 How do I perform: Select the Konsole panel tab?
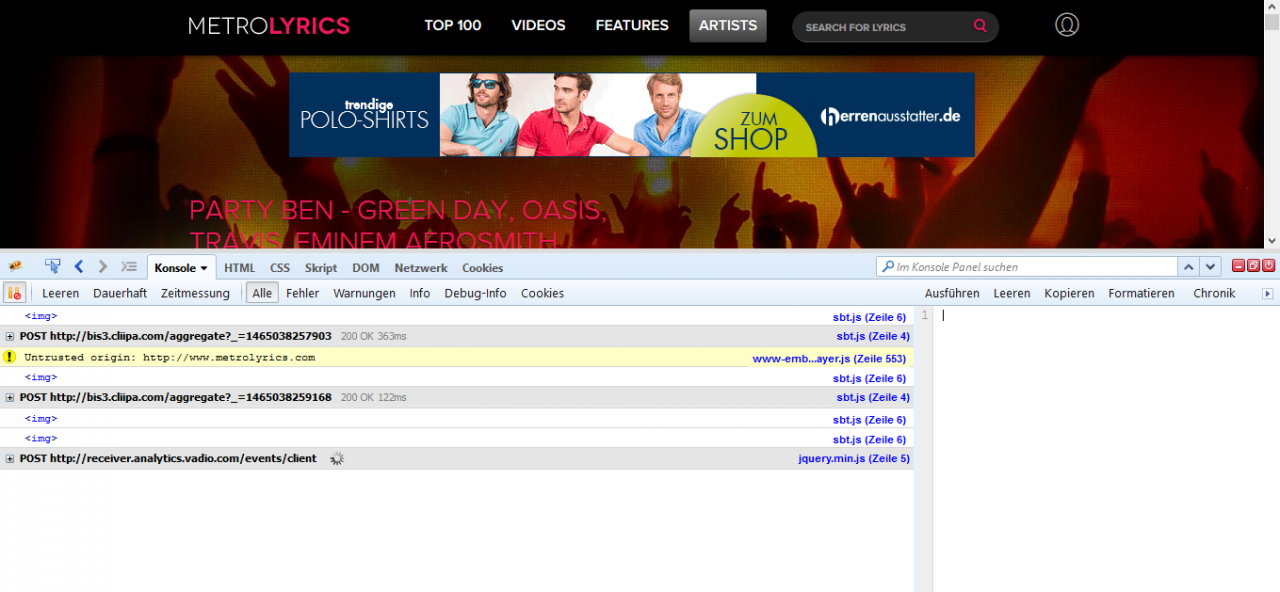tap(175, 268)
